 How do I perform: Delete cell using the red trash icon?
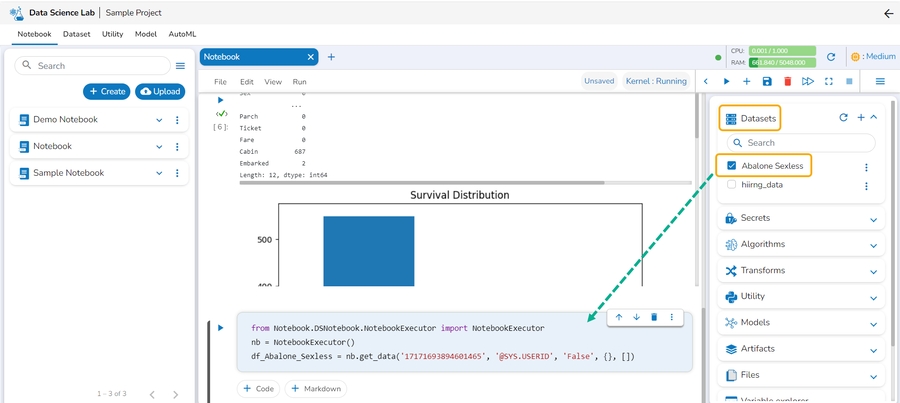tap(787, 81)
